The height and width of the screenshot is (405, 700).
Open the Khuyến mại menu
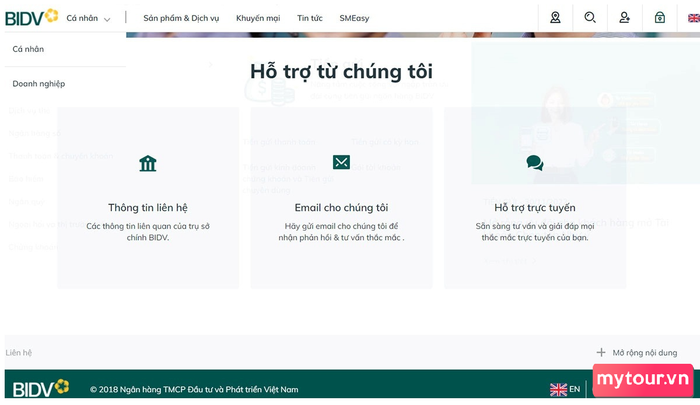coord(258,18)
